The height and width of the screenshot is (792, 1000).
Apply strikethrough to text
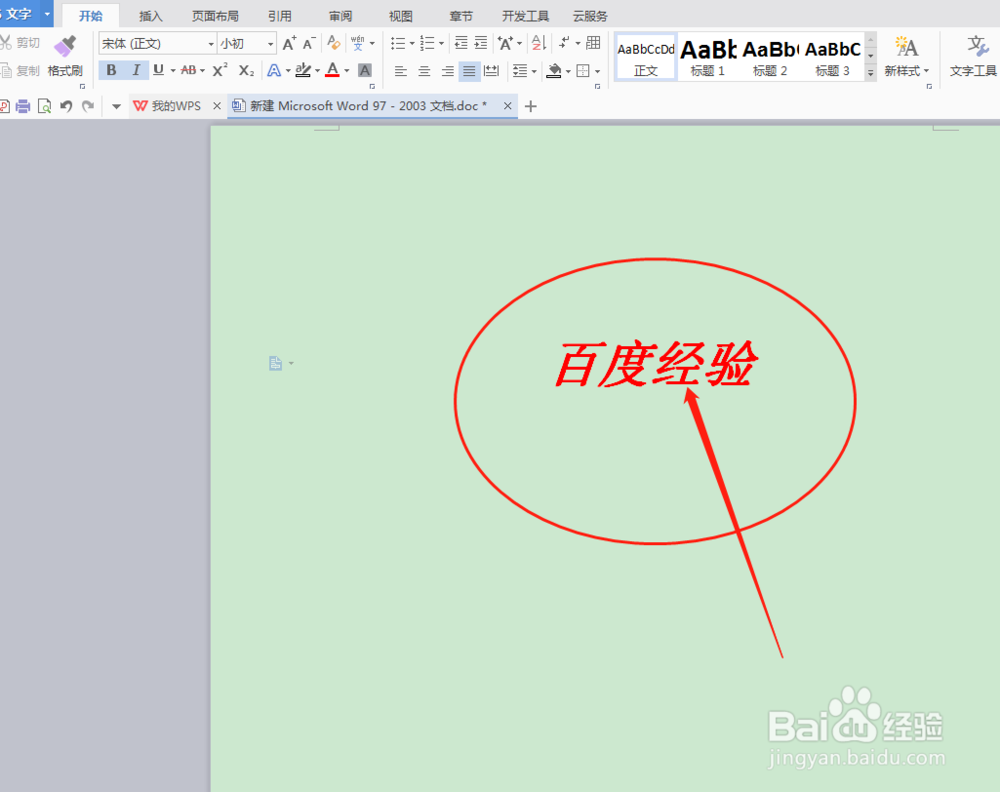pyautogui.click(x=188, y=71)
